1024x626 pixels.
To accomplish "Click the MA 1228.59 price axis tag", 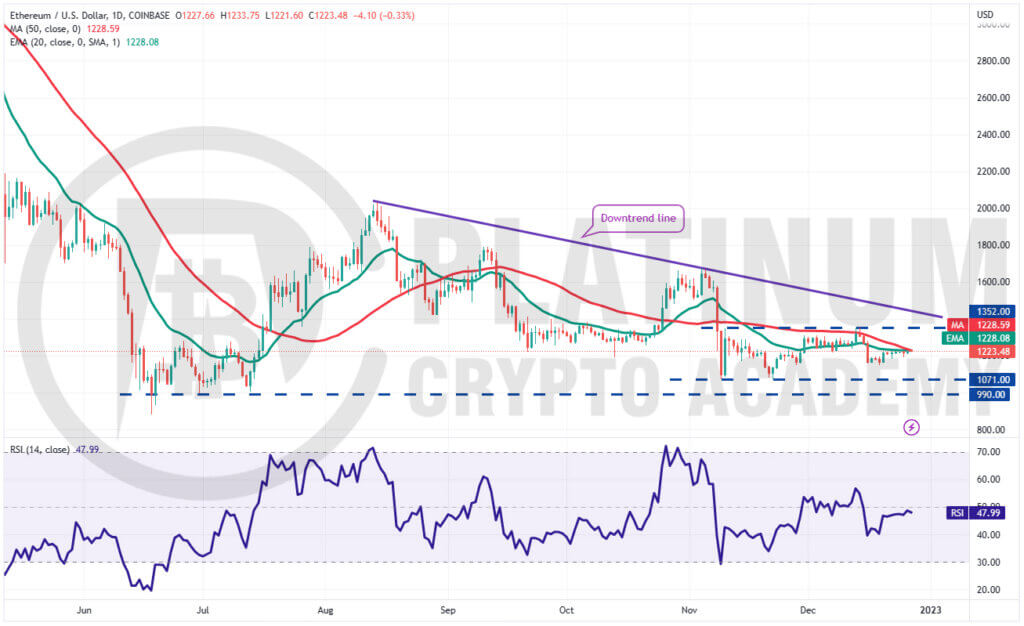I will [x=981, y=324].
